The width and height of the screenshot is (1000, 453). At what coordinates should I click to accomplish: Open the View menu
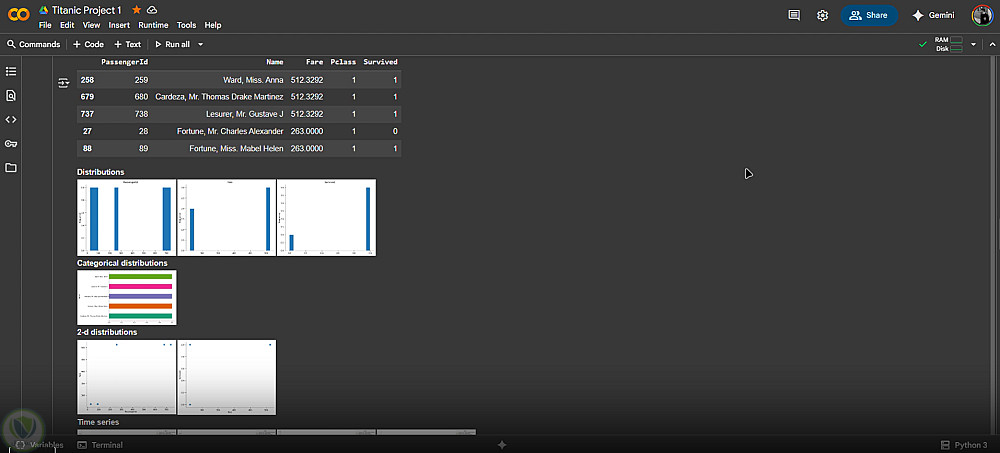(x=91, y=26)
